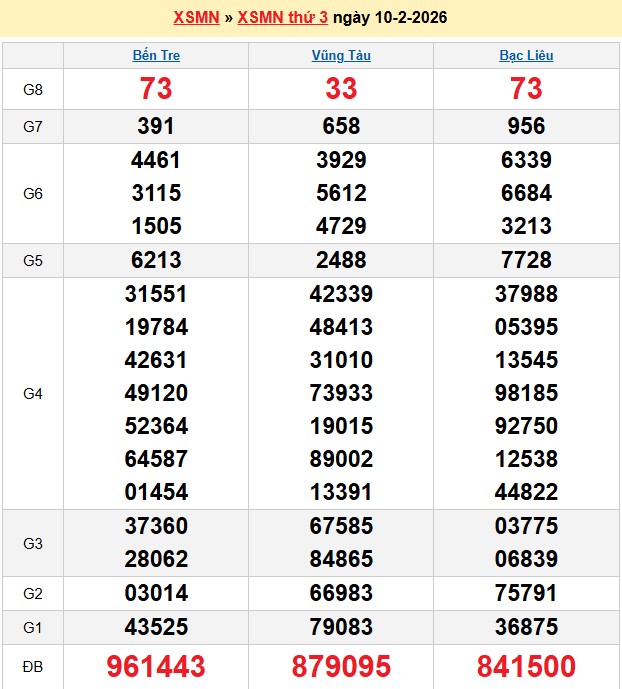
Task: Click Bến Tre G6 number 4461
Action: pos(156,160)
